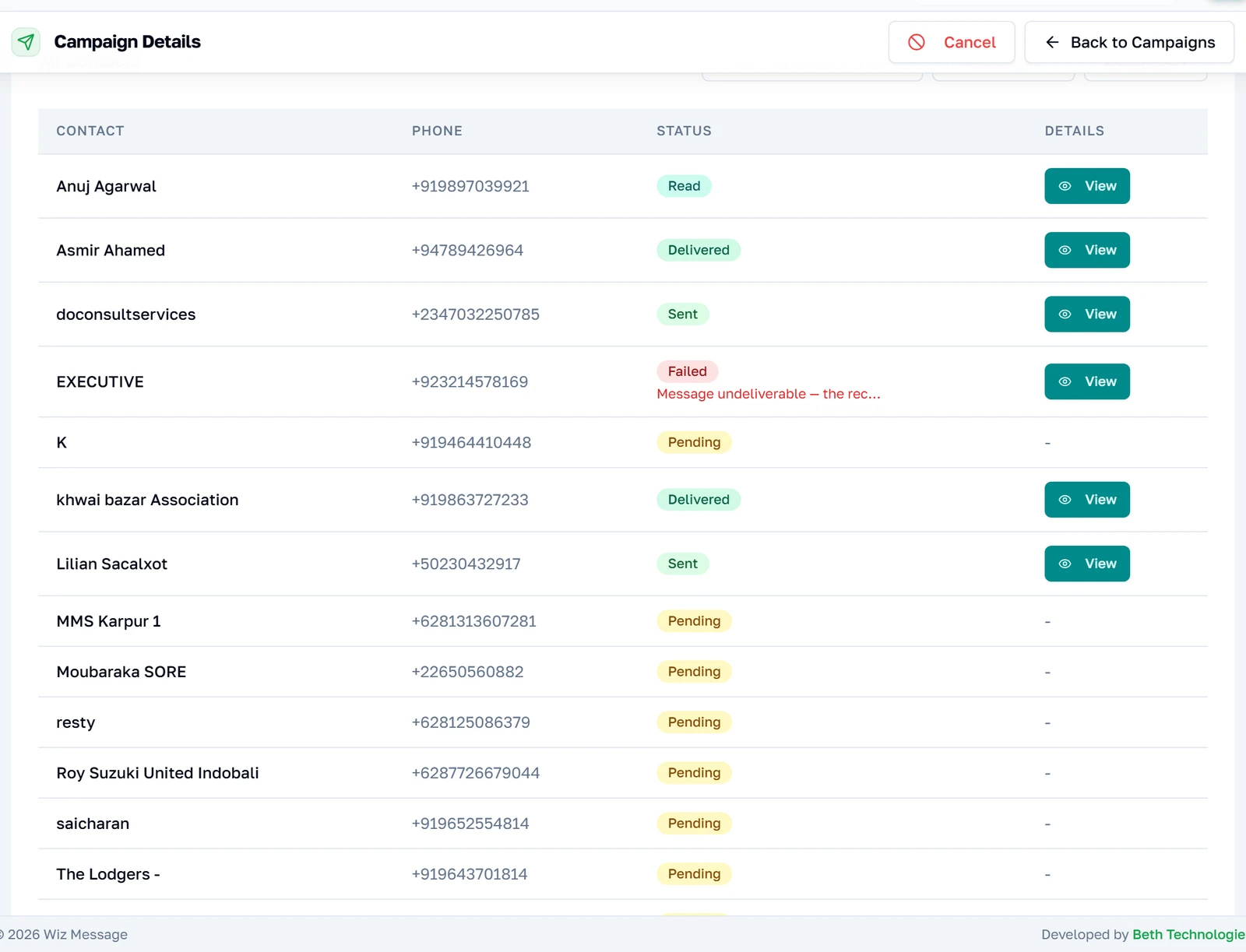Click eye icon in Anuj Agarwal row
The height and width of the screenshot is (952, 1246).
click(x=1065, y=186)
